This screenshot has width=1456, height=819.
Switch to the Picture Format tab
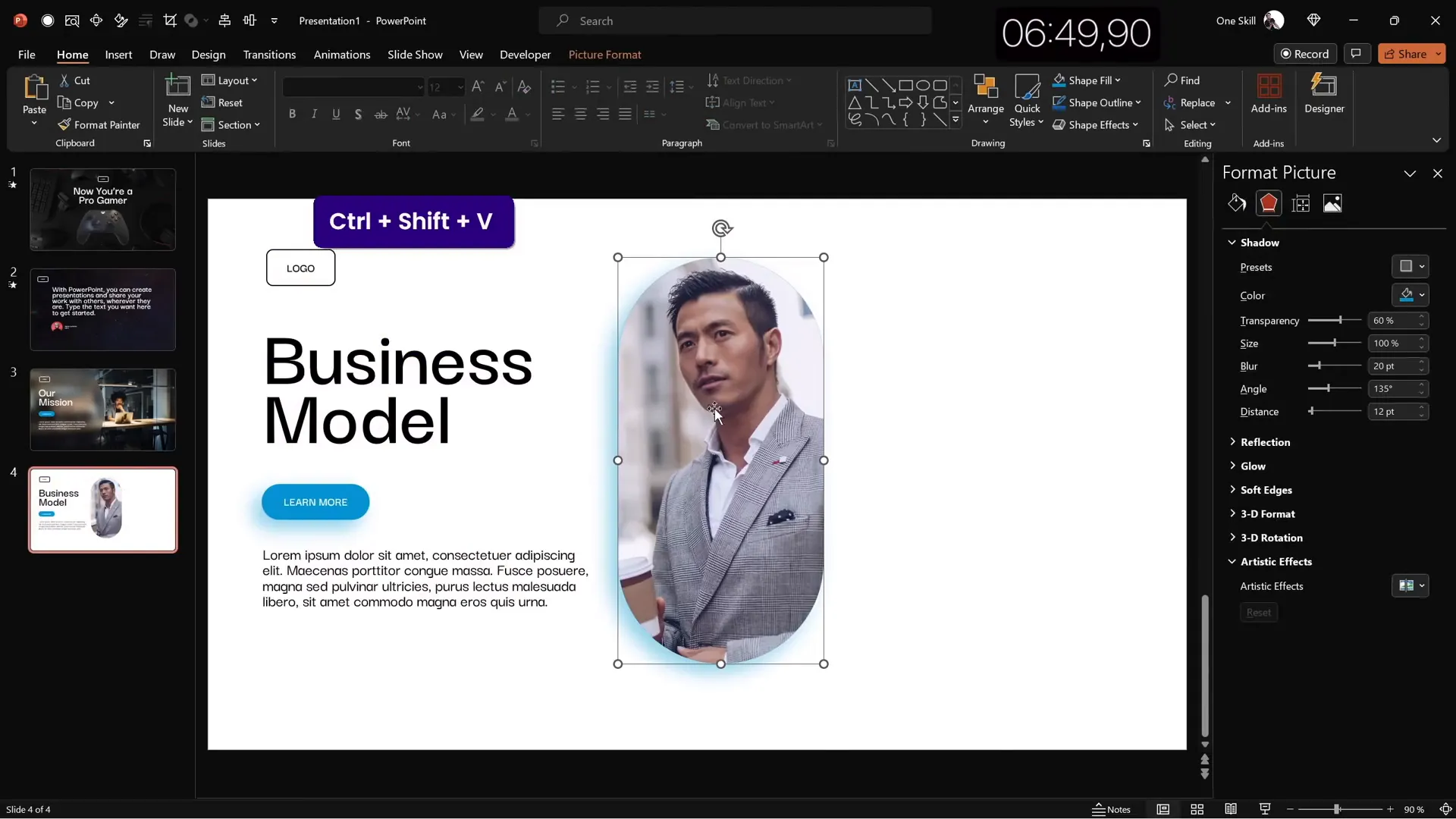coord(605,55)
